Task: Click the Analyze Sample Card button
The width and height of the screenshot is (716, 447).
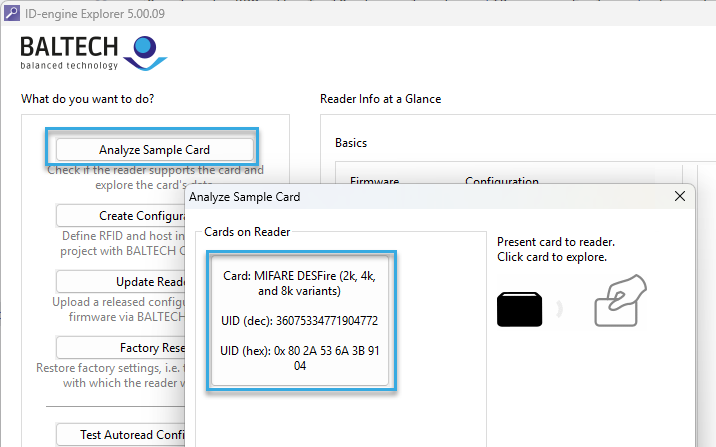Action: [154, 150]
